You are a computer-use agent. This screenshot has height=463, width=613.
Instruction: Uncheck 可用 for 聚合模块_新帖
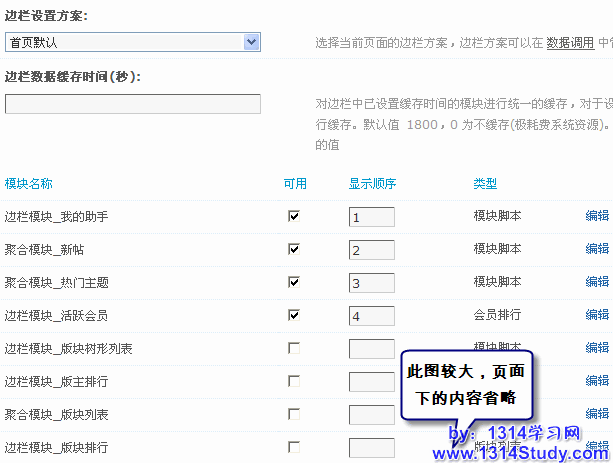click(x=294, y=249)
